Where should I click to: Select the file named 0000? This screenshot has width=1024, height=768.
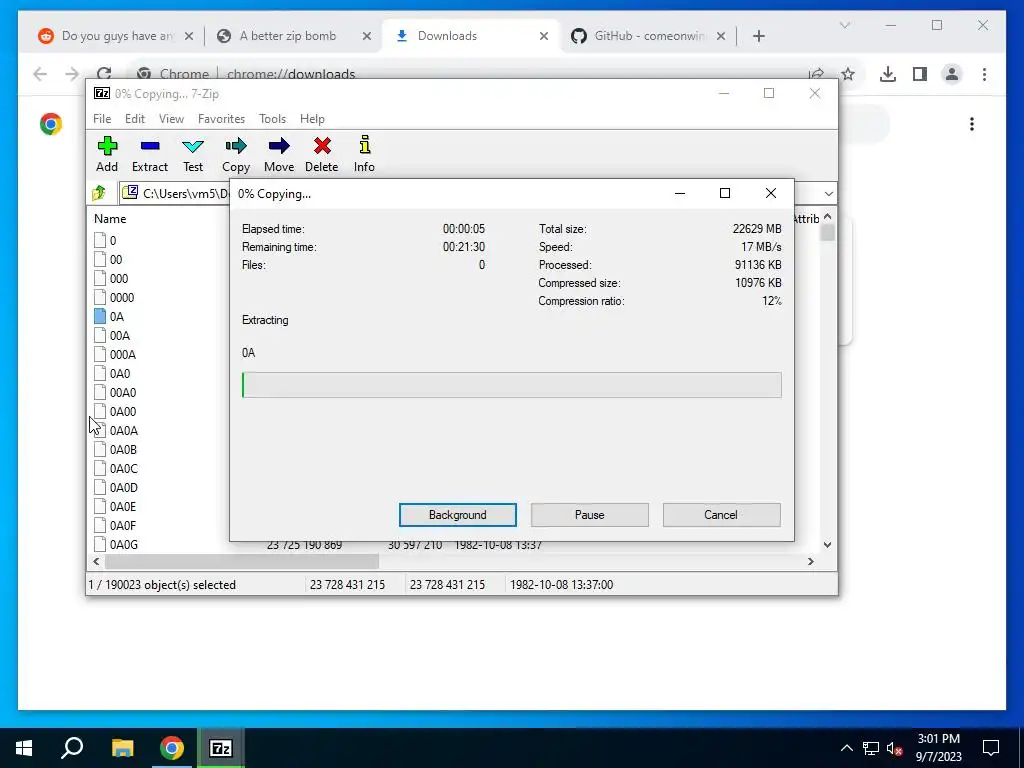(x=114, y=297)
